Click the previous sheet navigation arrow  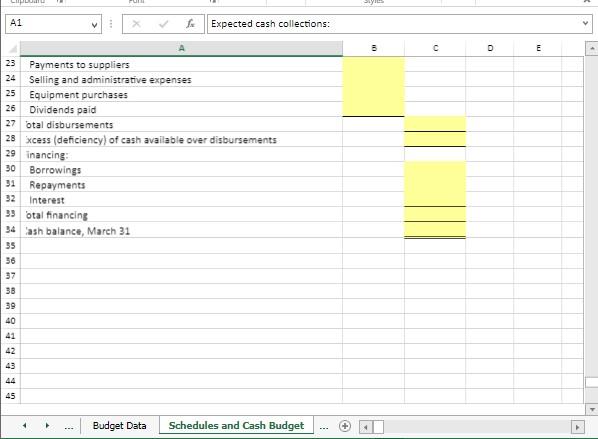click(25, 426)
